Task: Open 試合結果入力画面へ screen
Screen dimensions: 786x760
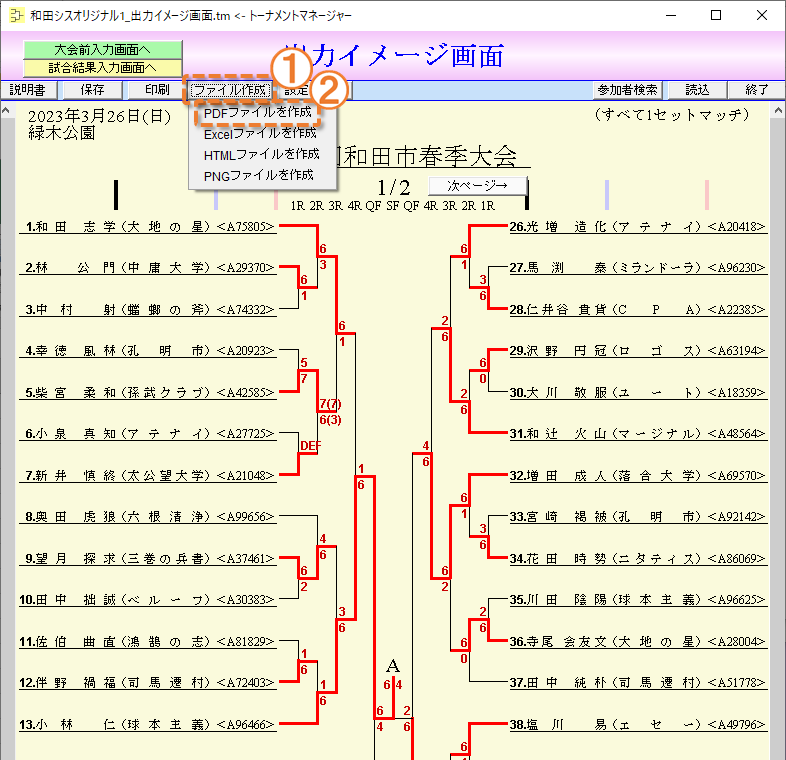Action: 102,68
